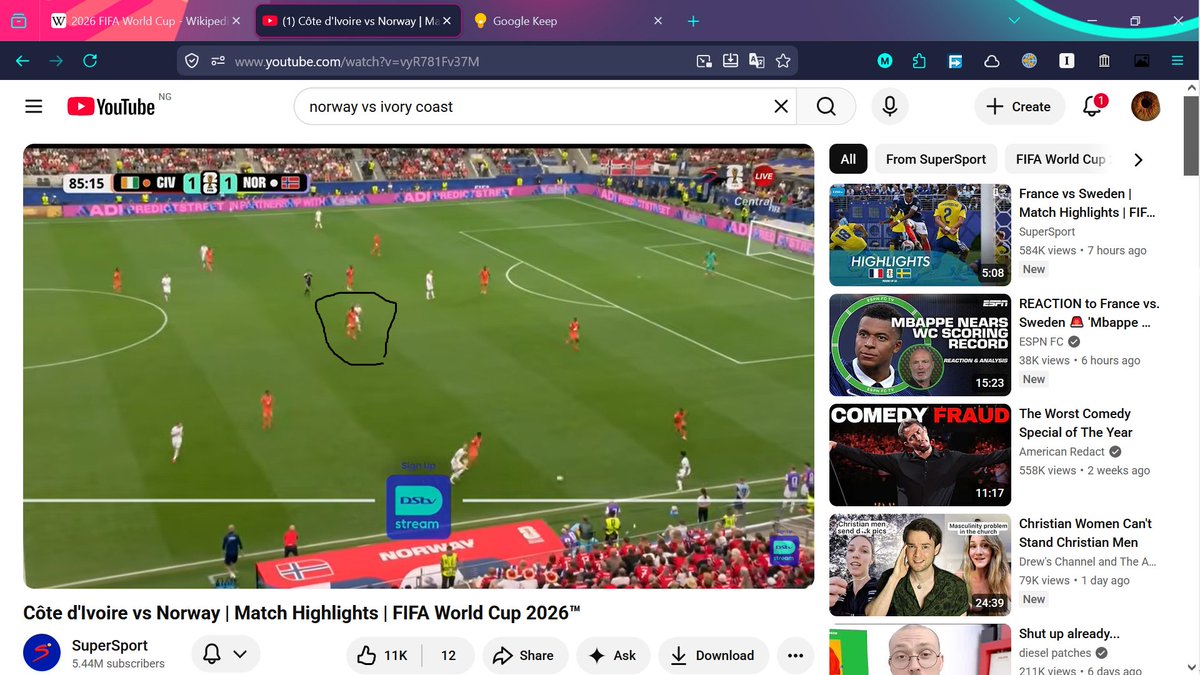Image resolution: width=1200 pixels, height=675 pixels.
Task: Bookmark this page with the star
Action: click(783, 61)
